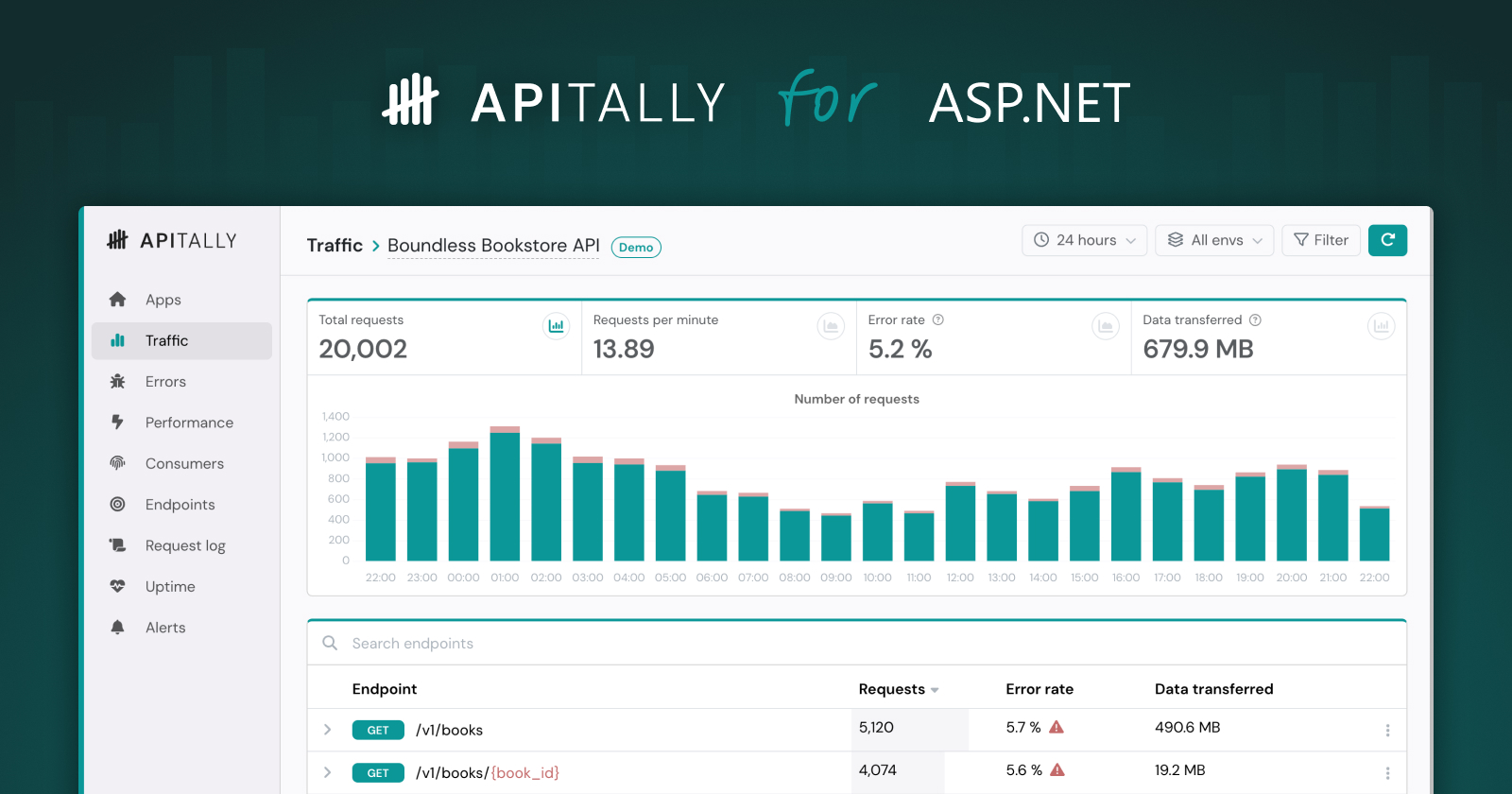Screen dimensions: 1512x794
Task: Open the All envs dropdown
Action: 1214,240
